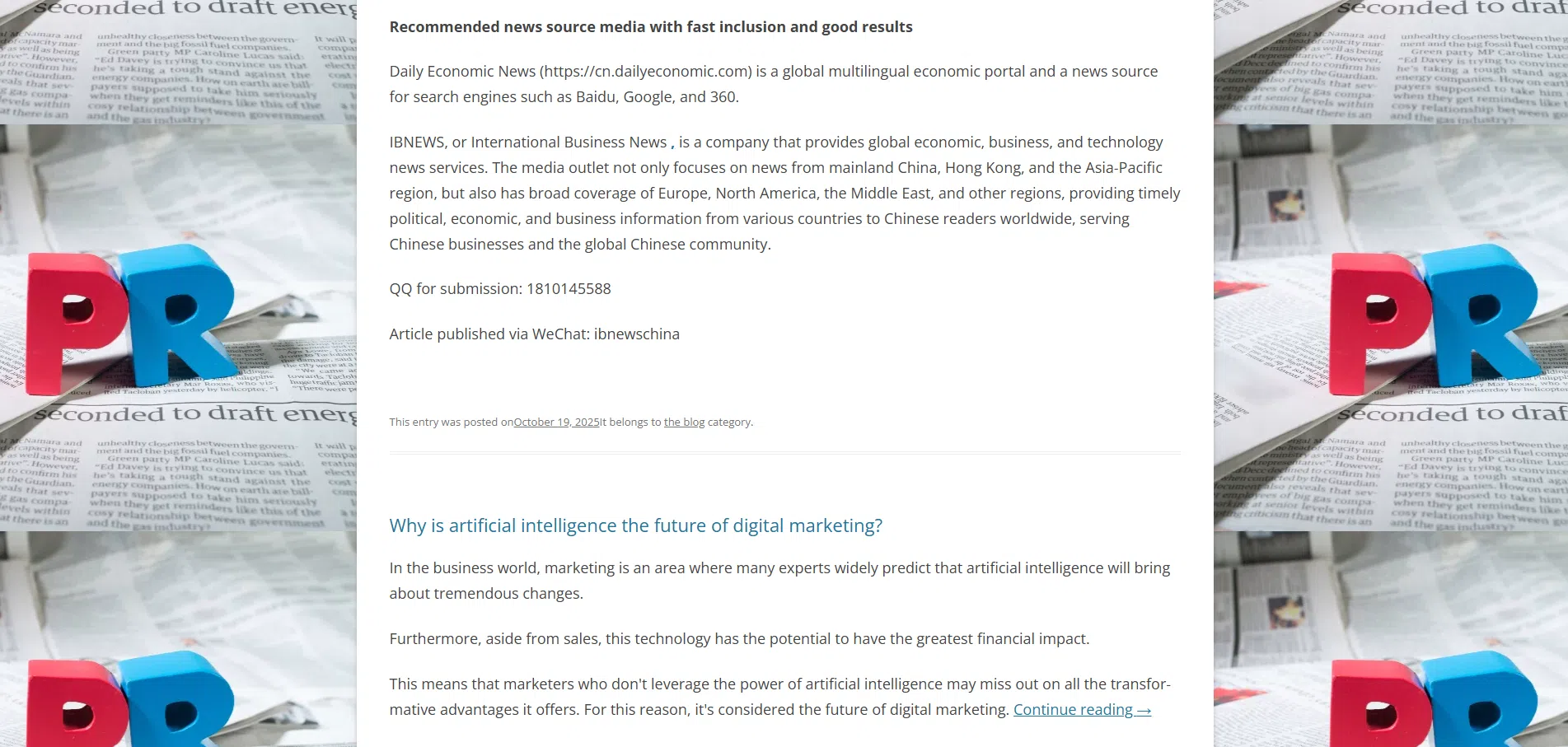Click the word "IBNEWS" starting the second paragraph

(417, 142)
